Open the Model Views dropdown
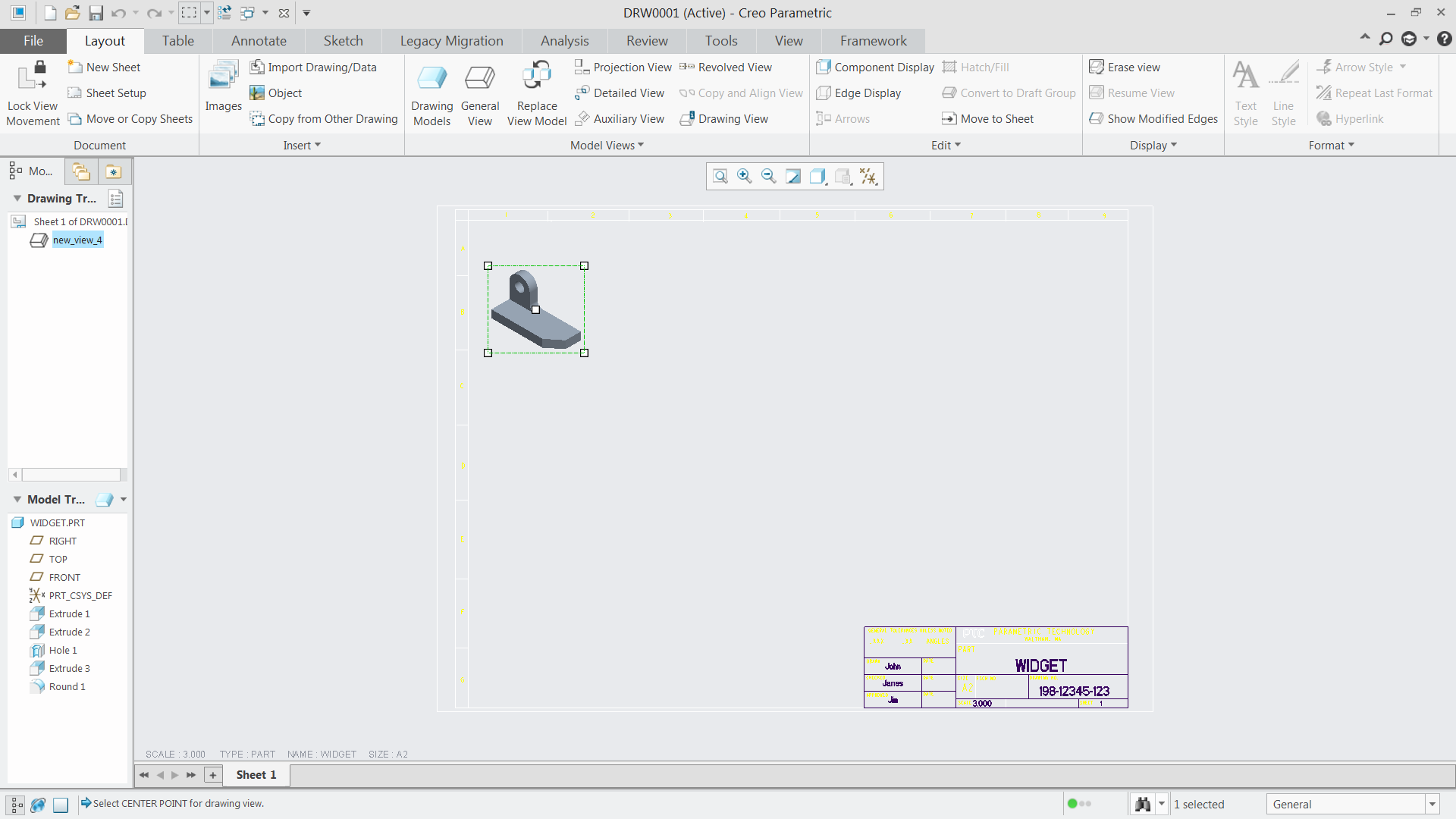Image resolution: width=1456 pixels, height=819 pixels. (607, 145)
